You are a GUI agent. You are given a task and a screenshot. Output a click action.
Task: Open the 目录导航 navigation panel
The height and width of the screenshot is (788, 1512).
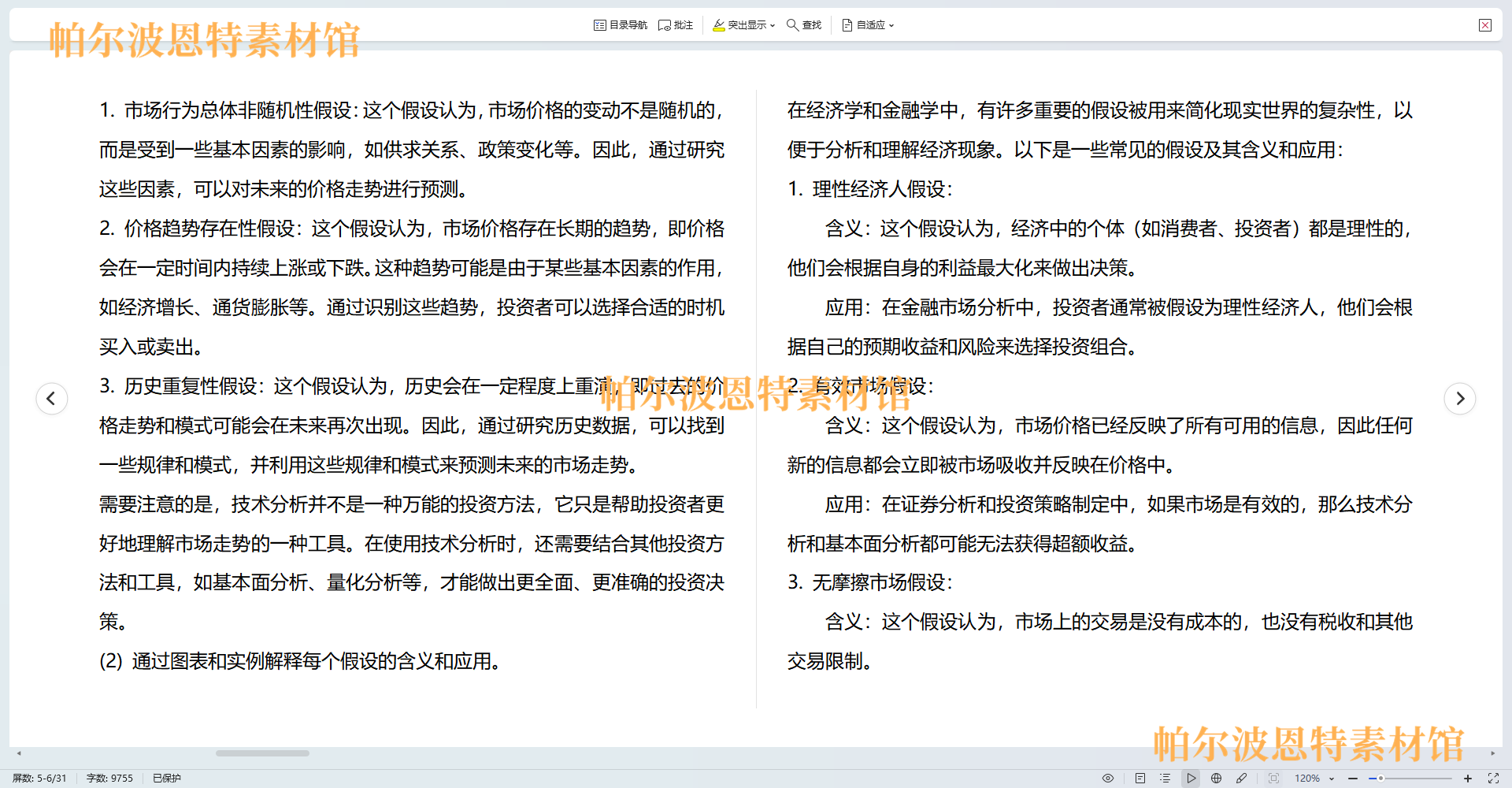tap(621, 25)
